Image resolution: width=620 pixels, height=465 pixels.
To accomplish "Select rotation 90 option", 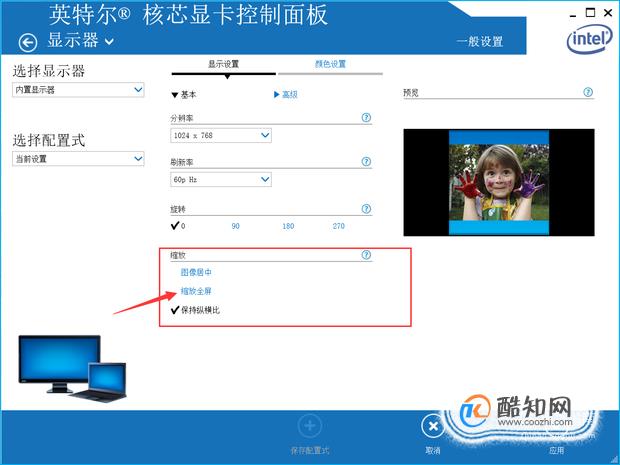I will tap(235, 226).
